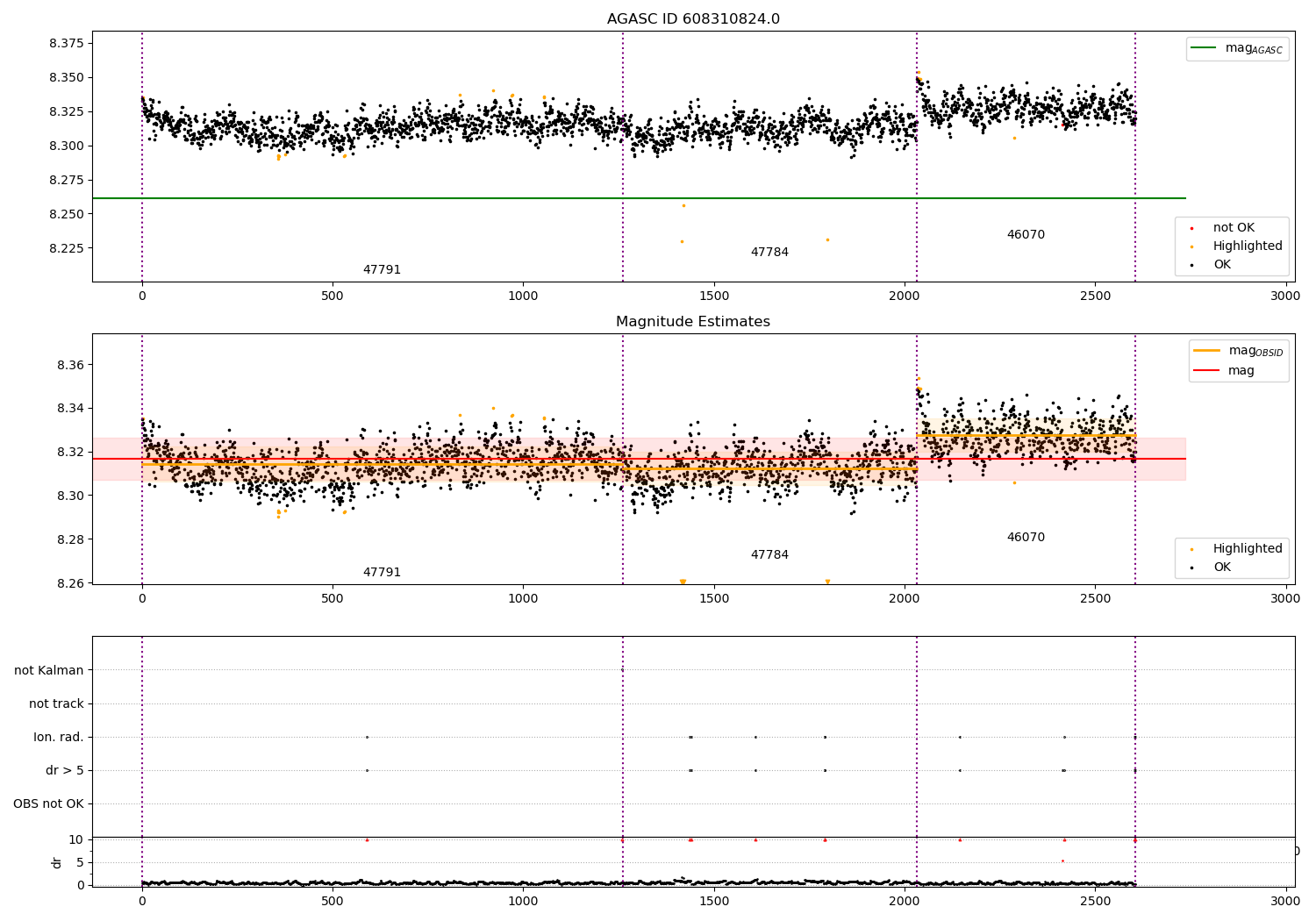Click obsid label 46070 in Magnitude Estimates plot
This screenshot has width=1316, height=921.
pyautogui.click(x=1026, y=538)
